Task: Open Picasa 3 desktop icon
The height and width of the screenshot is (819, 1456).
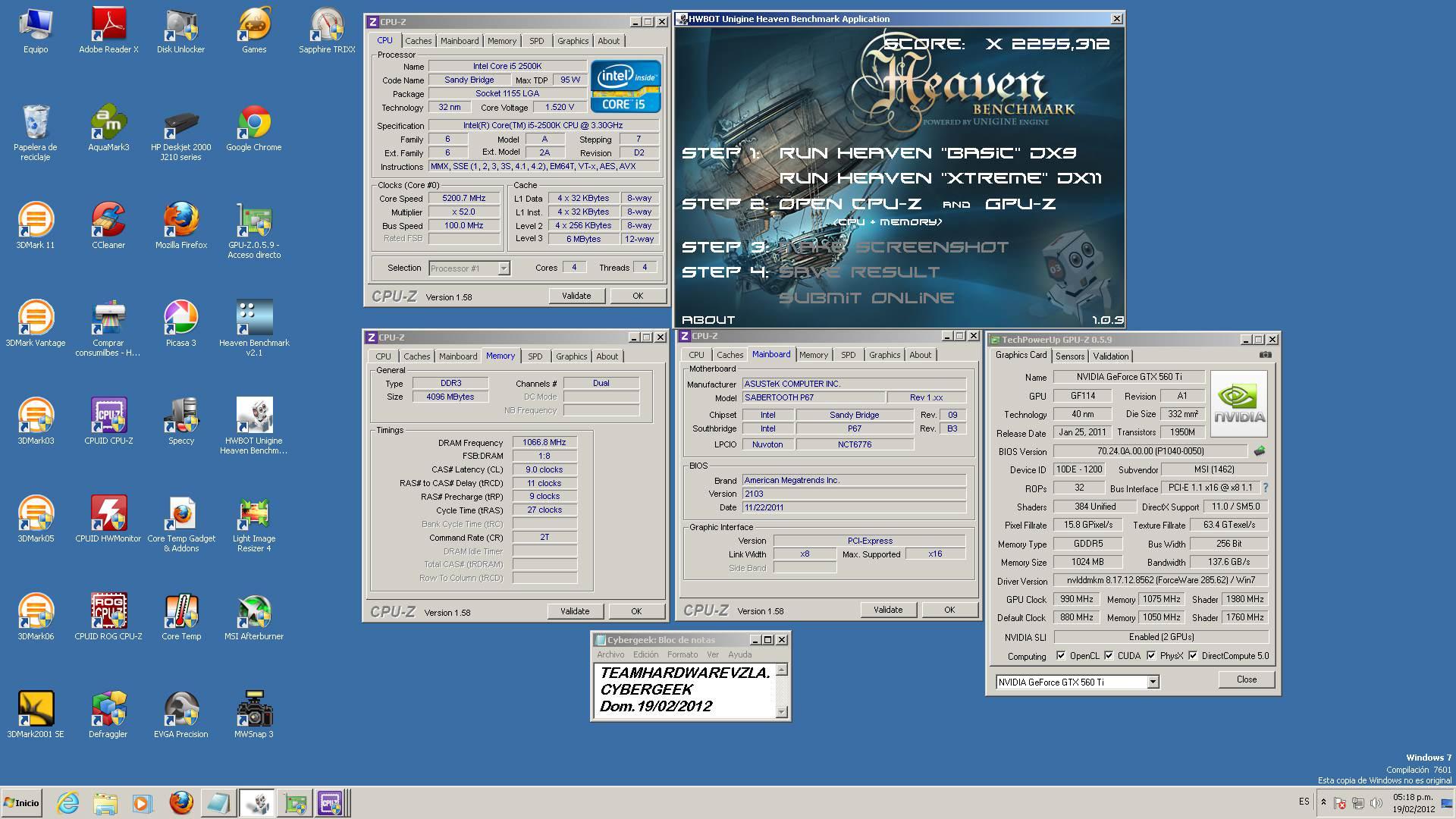Action: click(x=180, y=324)
